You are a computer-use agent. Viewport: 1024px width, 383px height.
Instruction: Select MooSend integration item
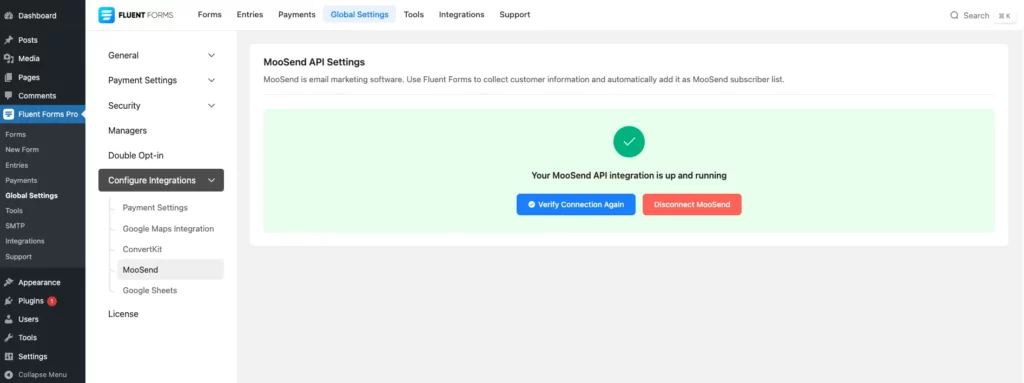coord(170,270)
